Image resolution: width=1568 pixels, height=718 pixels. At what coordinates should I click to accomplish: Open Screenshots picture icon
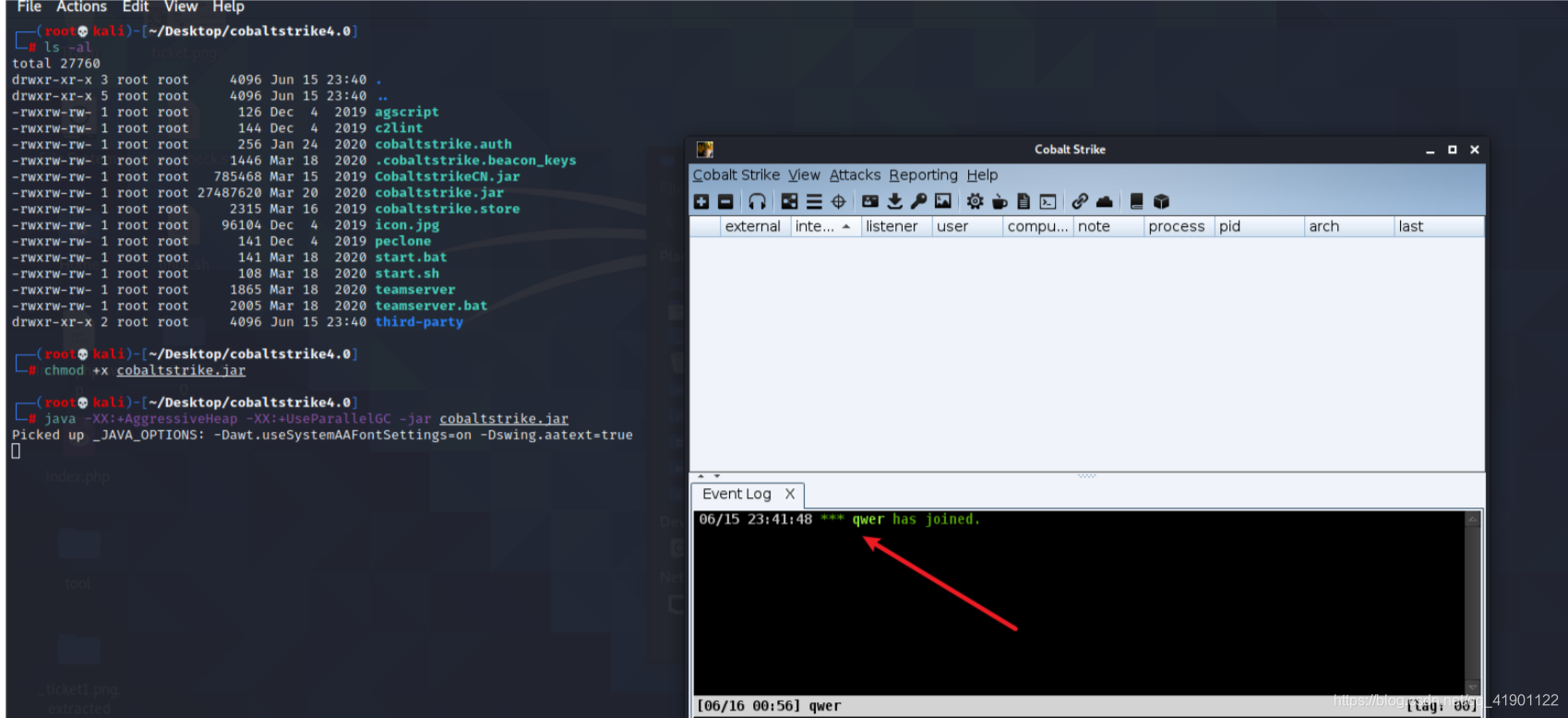click(x=942, y=201)
